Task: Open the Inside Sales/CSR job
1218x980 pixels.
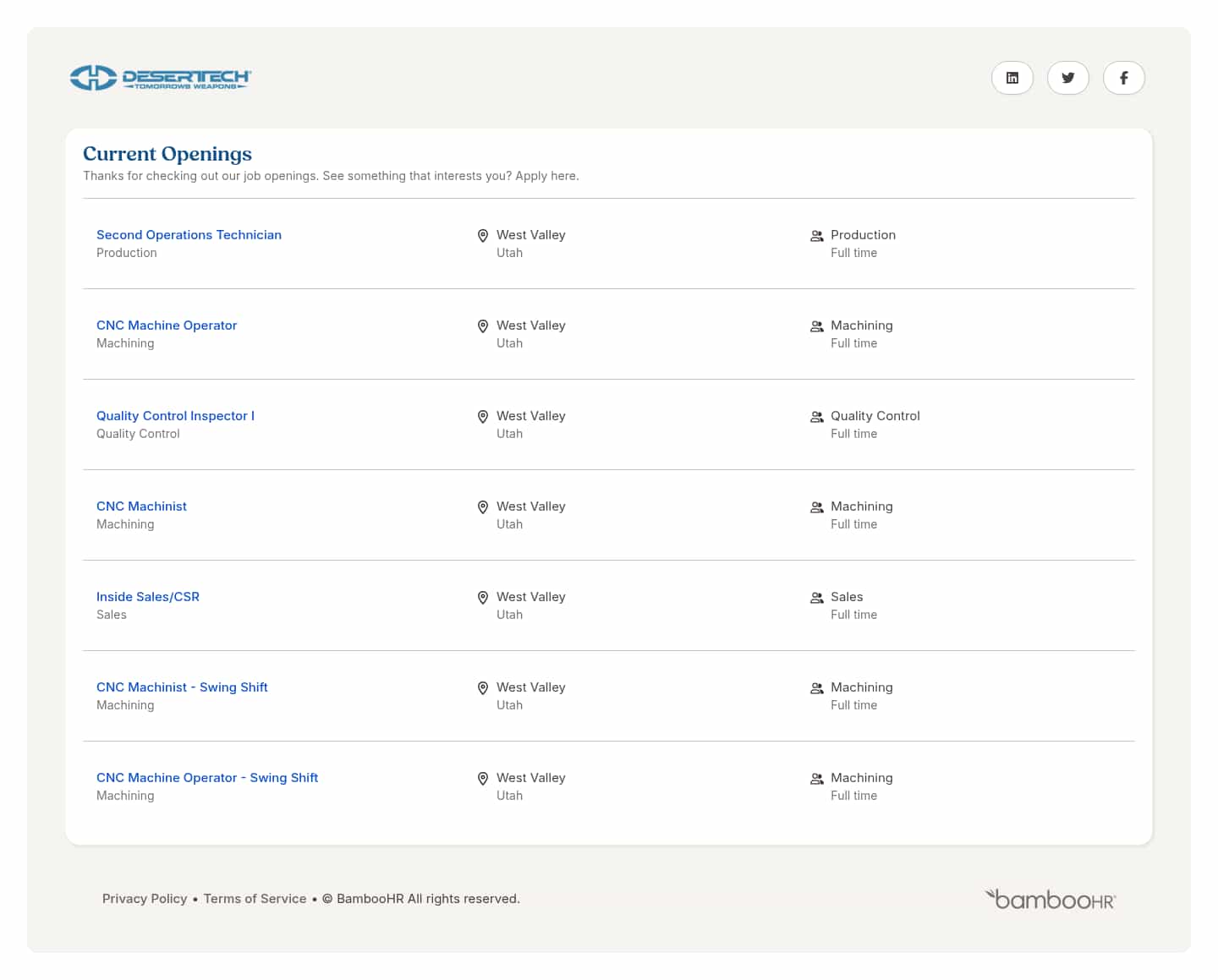Action: pos(148,597)
